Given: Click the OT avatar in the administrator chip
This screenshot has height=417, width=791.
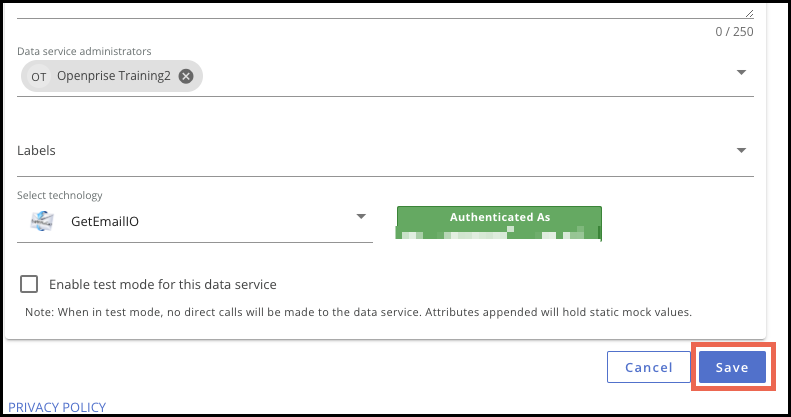Looking at the screenshot, I should (x=38, y=76).
